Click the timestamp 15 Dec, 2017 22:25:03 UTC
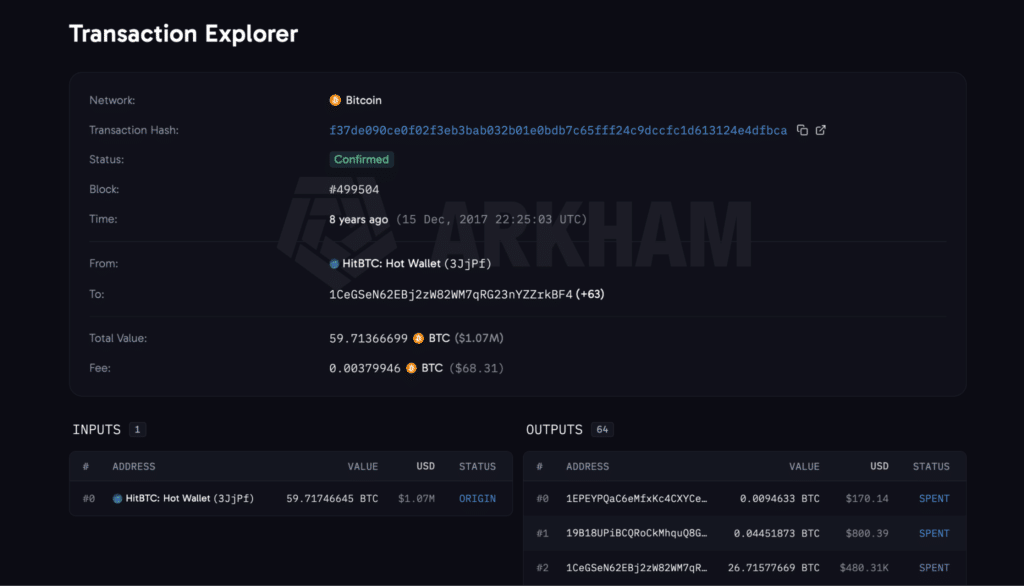Screen dimensions: 1024x586 tap(492, 220)
